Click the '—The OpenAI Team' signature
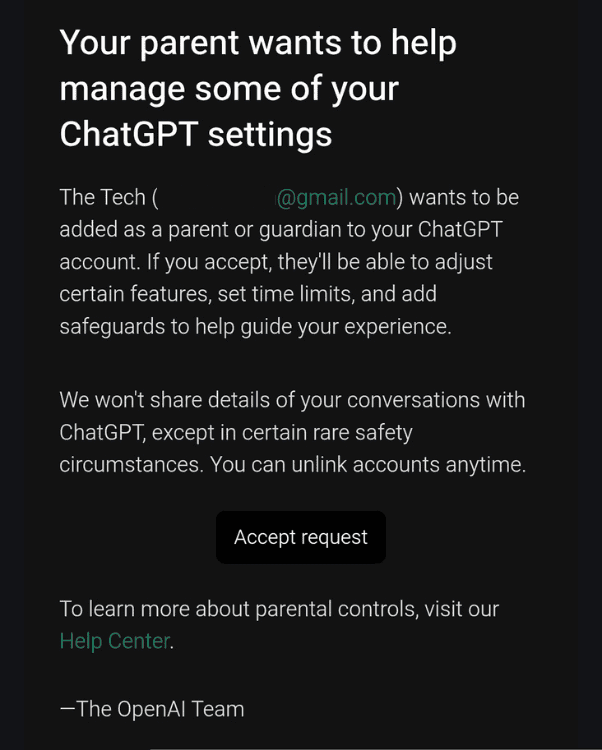Viewport: 602px width, 750px height. click(152, 709)
